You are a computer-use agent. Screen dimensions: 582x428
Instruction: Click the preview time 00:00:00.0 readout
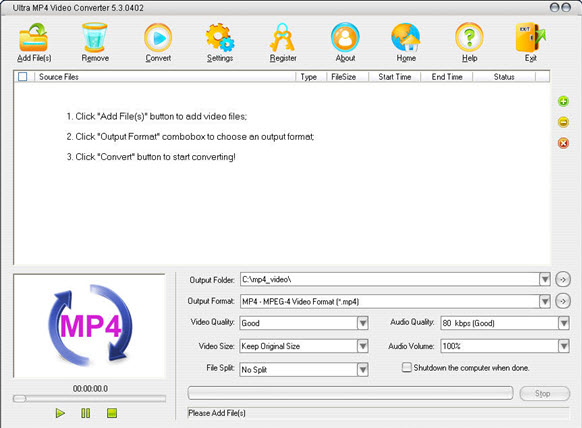(90, 389)
